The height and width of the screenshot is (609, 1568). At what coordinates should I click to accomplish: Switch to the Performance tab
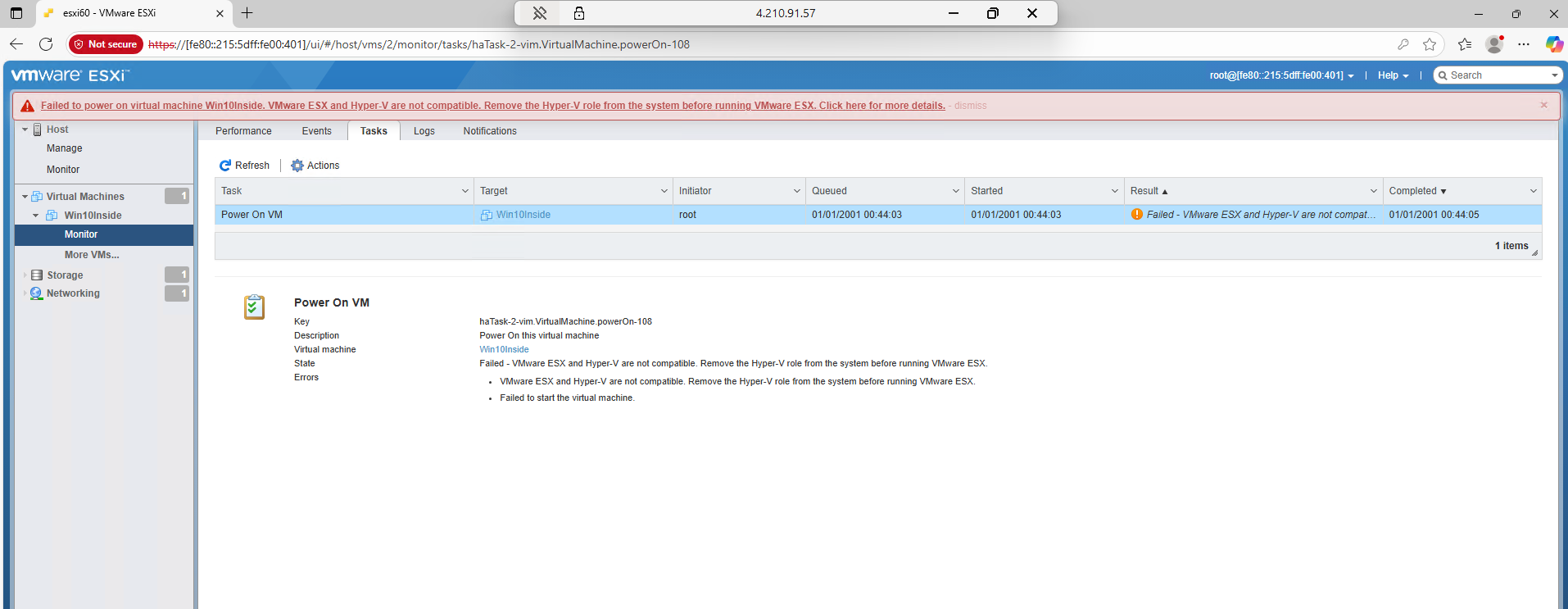[243, 131]
